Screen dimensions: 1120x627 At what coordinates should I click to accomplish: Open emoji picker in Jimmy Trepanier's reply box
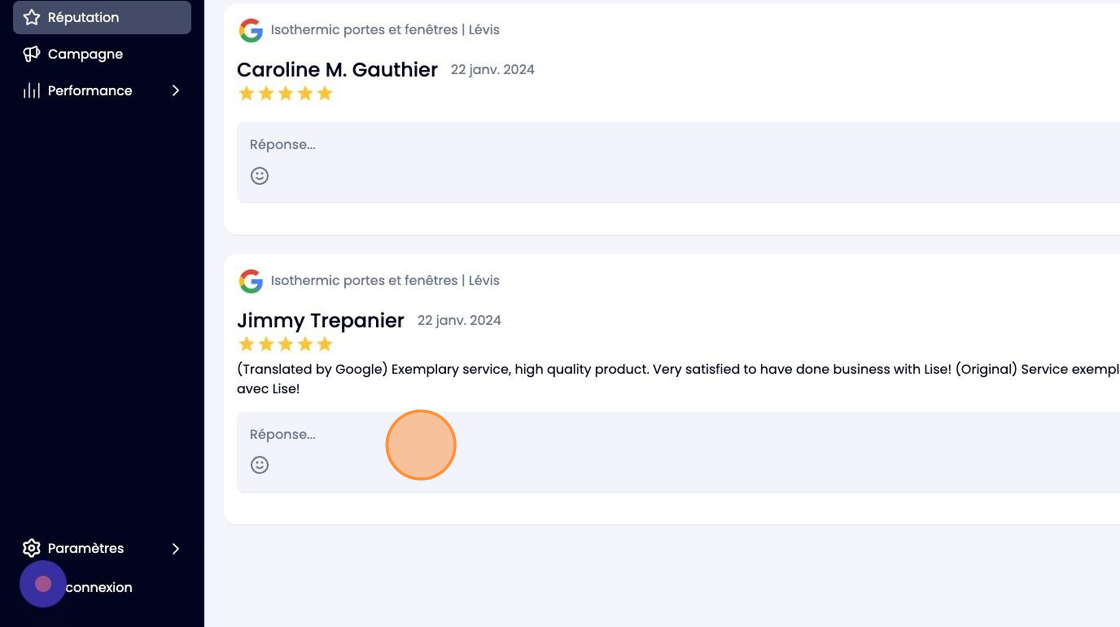(x=259, y=465)
